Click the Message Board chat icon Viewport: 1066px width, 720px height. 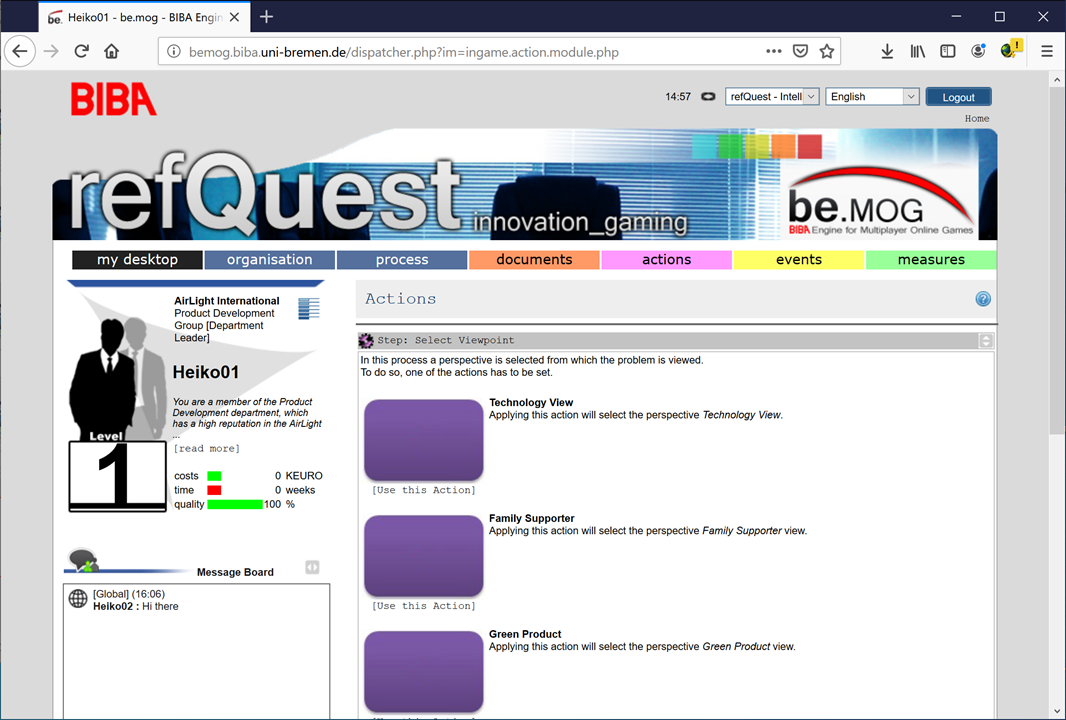click(x=84, y=561)
